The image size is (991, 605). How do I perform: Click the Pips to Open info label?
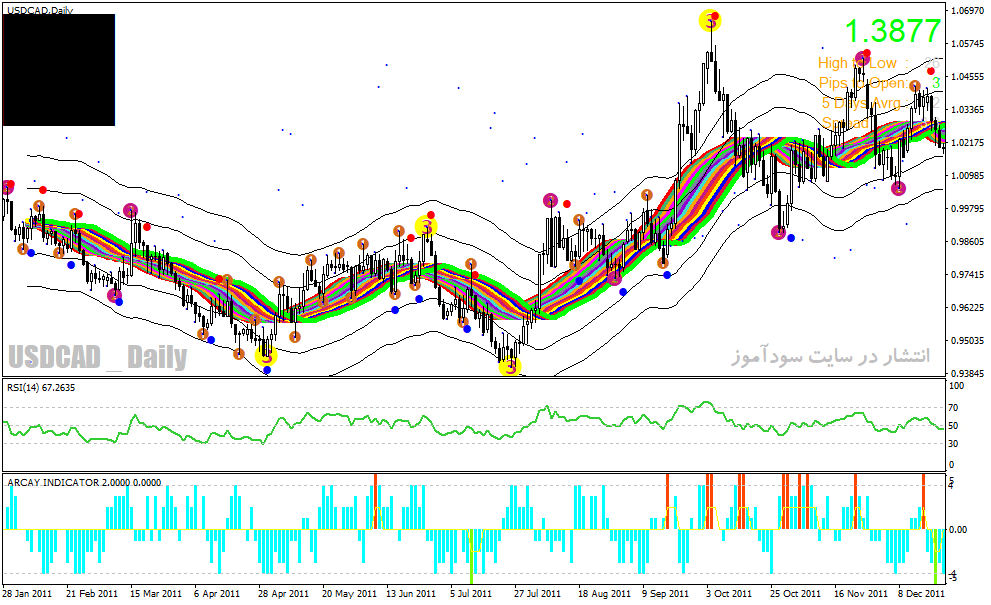pos(863,83)
